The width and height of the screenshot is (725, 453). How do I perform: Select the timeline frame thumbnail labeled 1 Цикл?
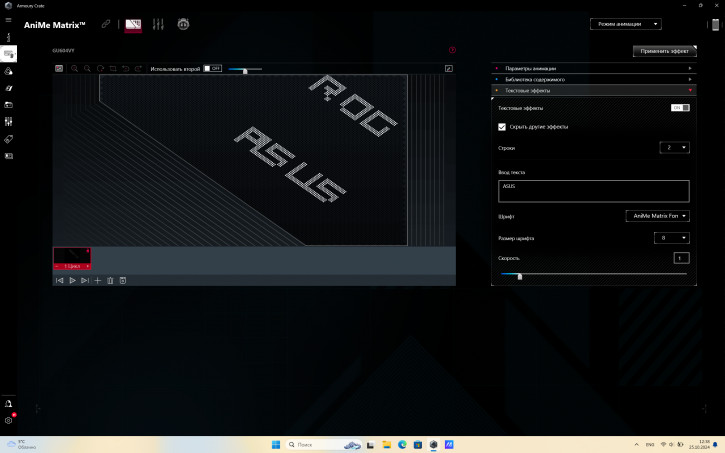pos(72,258)
